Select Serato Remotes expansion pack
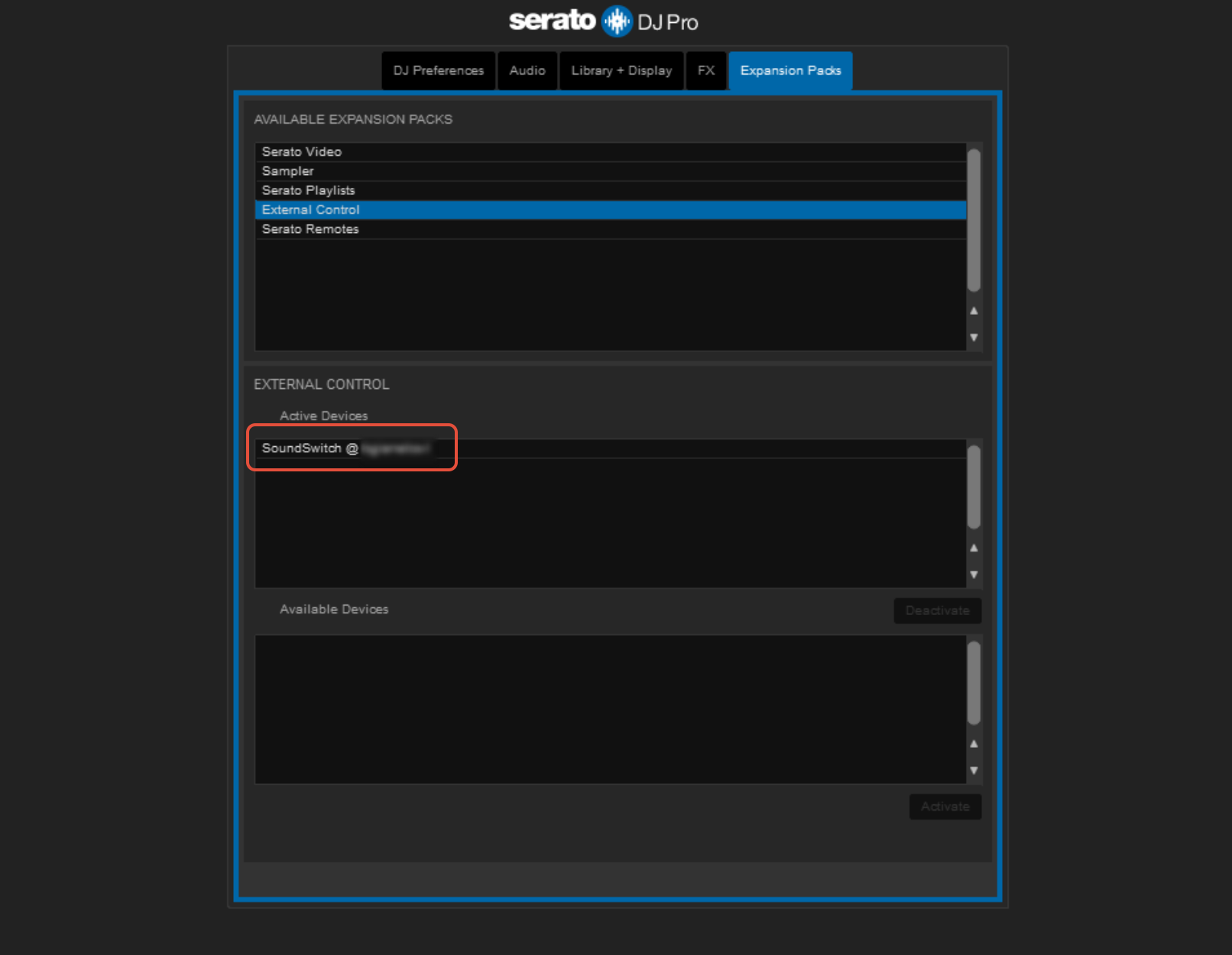This screenshot has height=955, width=1232. 611,229
